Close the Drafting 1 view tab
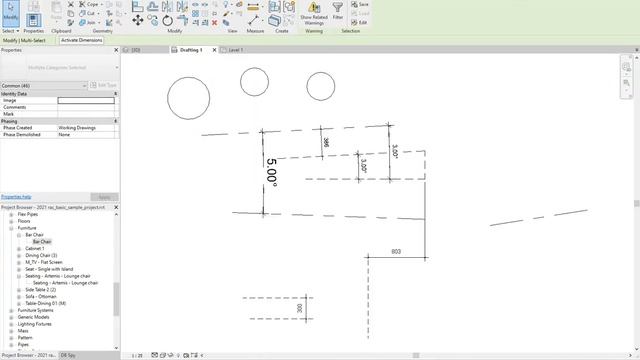Image resolution: width=640 pixels, height=360 pixels. (x=214, y=50)
